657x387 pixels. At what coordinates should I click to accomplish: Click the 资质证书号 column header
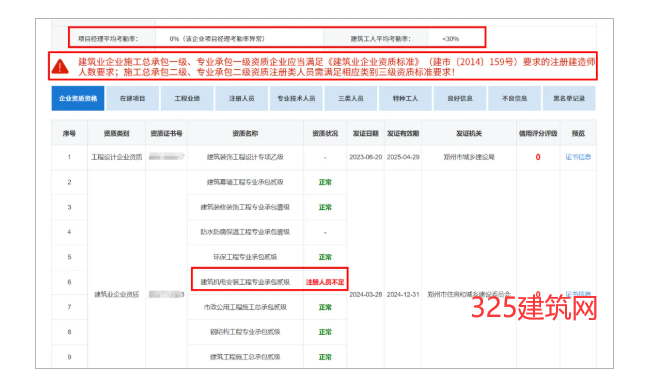[166, 133]
